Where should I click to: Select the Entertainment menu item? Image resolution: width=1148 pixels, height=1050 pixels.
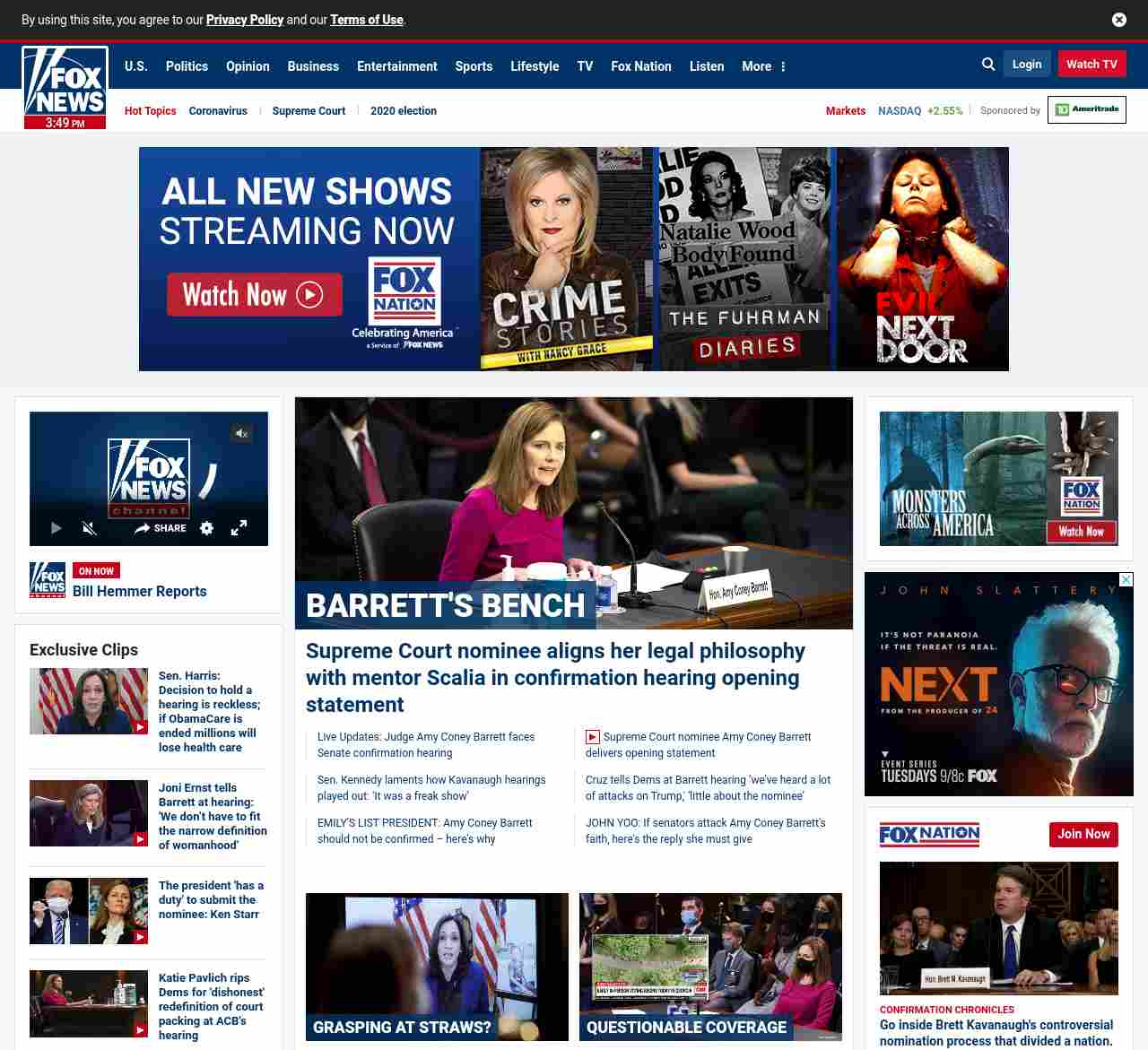click(396, 66)
